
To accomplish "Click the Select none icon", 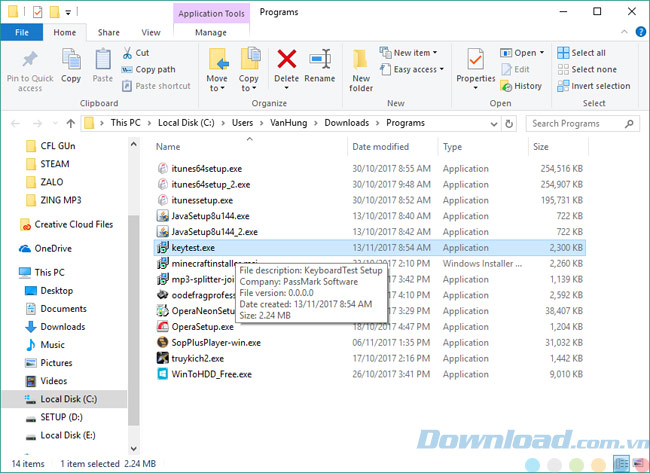I will coord(563,69).
